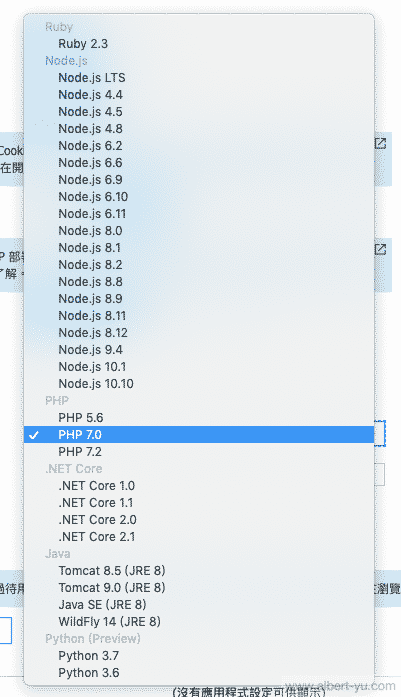Choose Tomcat 8.5 (JRE 8)
The image size is (401, 697).
[199, 570]
